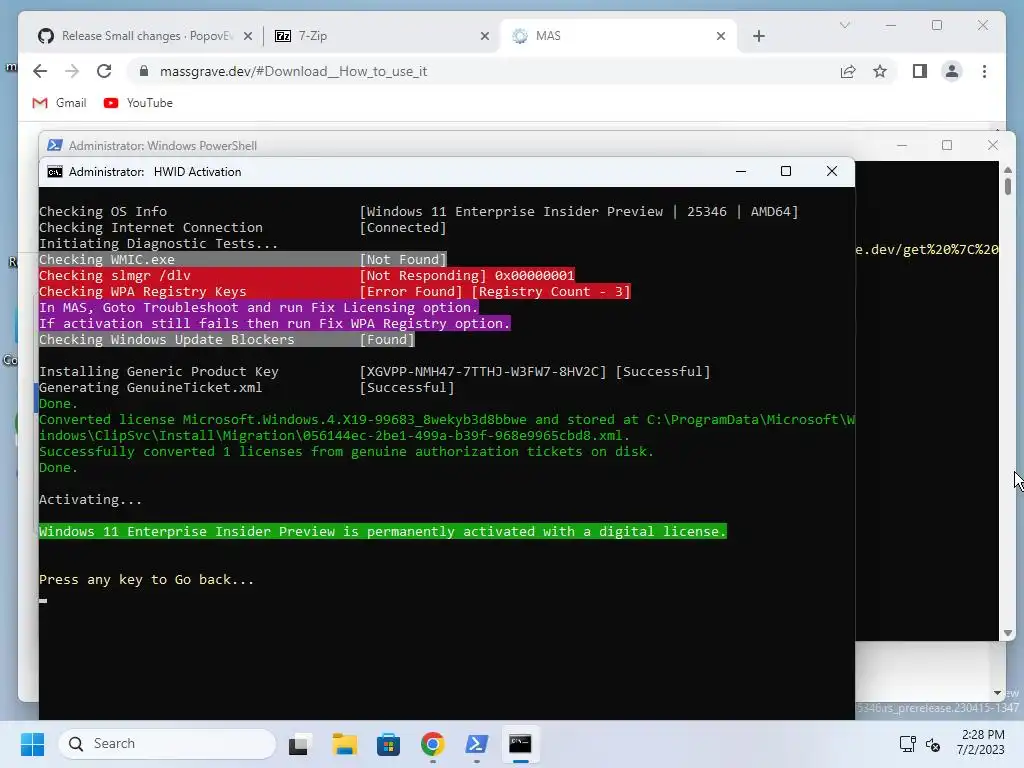Close the Release Small changes tab
Image resolution: width=1024 pixels, height=768 pixels.
click(248, 36)
